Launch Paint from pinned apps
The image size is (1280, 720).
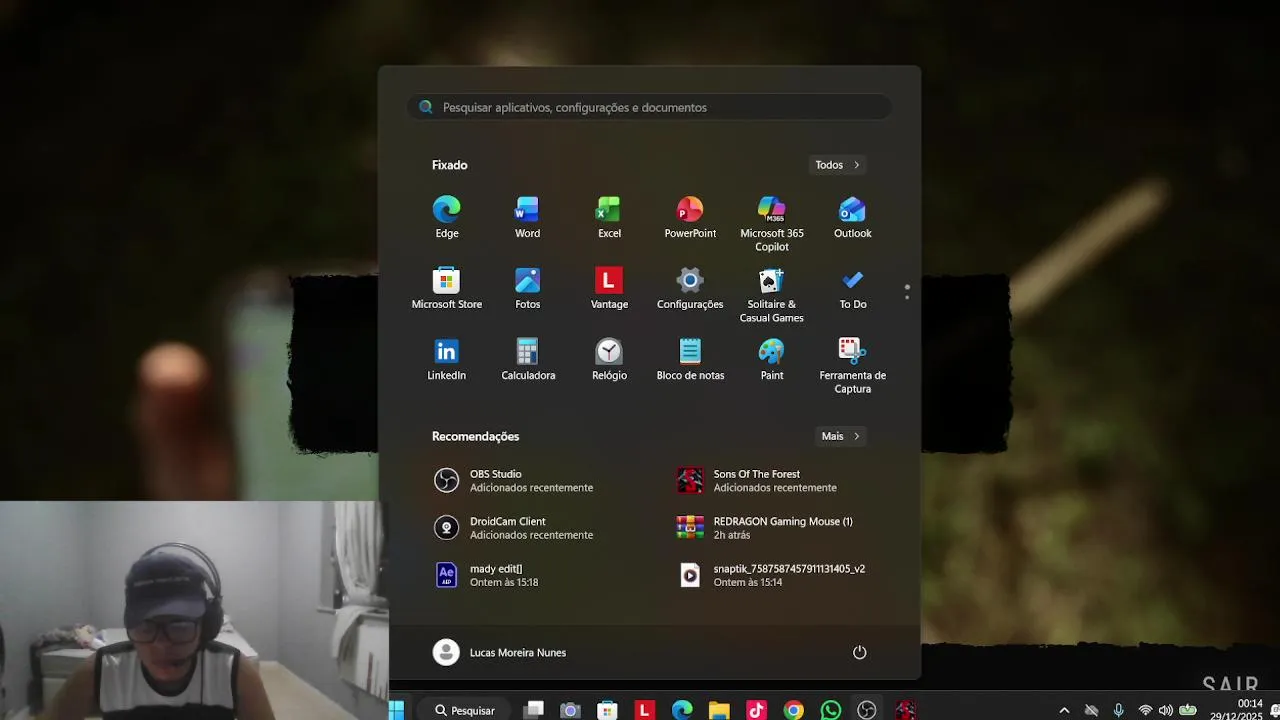772,360
